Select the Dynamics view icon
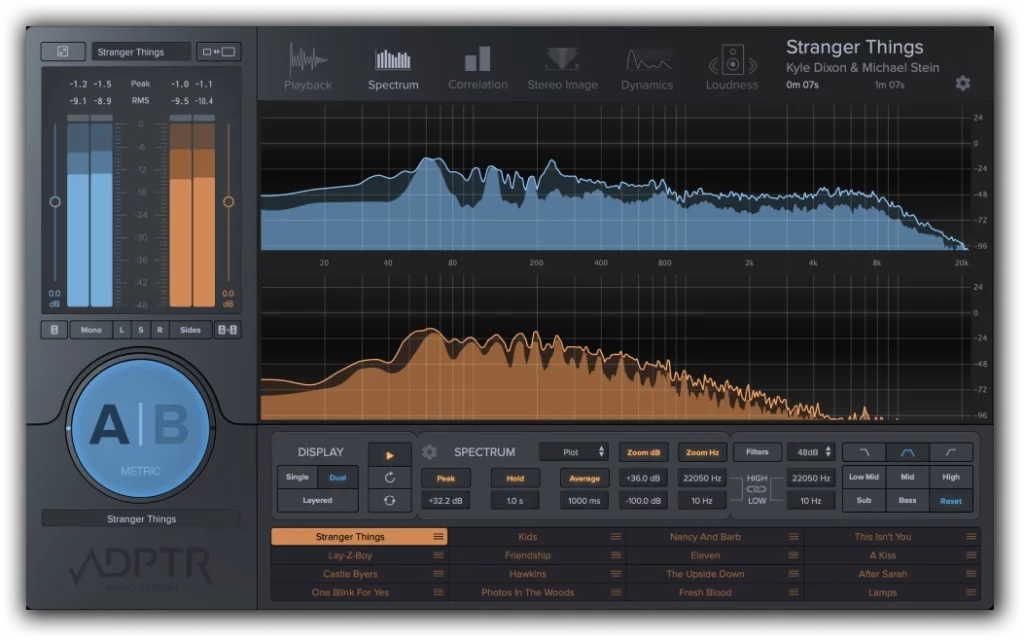Image resolution: width=1024 pixels, height=640 pixels. point(647,66)
